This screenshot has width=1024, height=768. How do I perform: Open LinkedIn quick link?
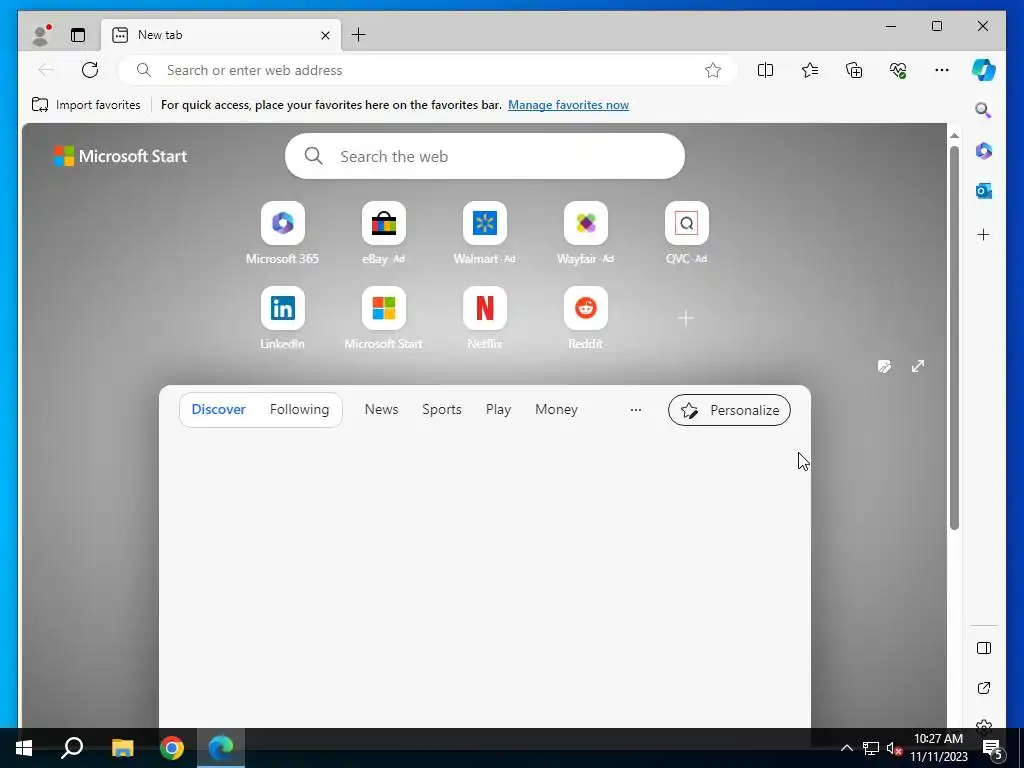coord(282,318)
